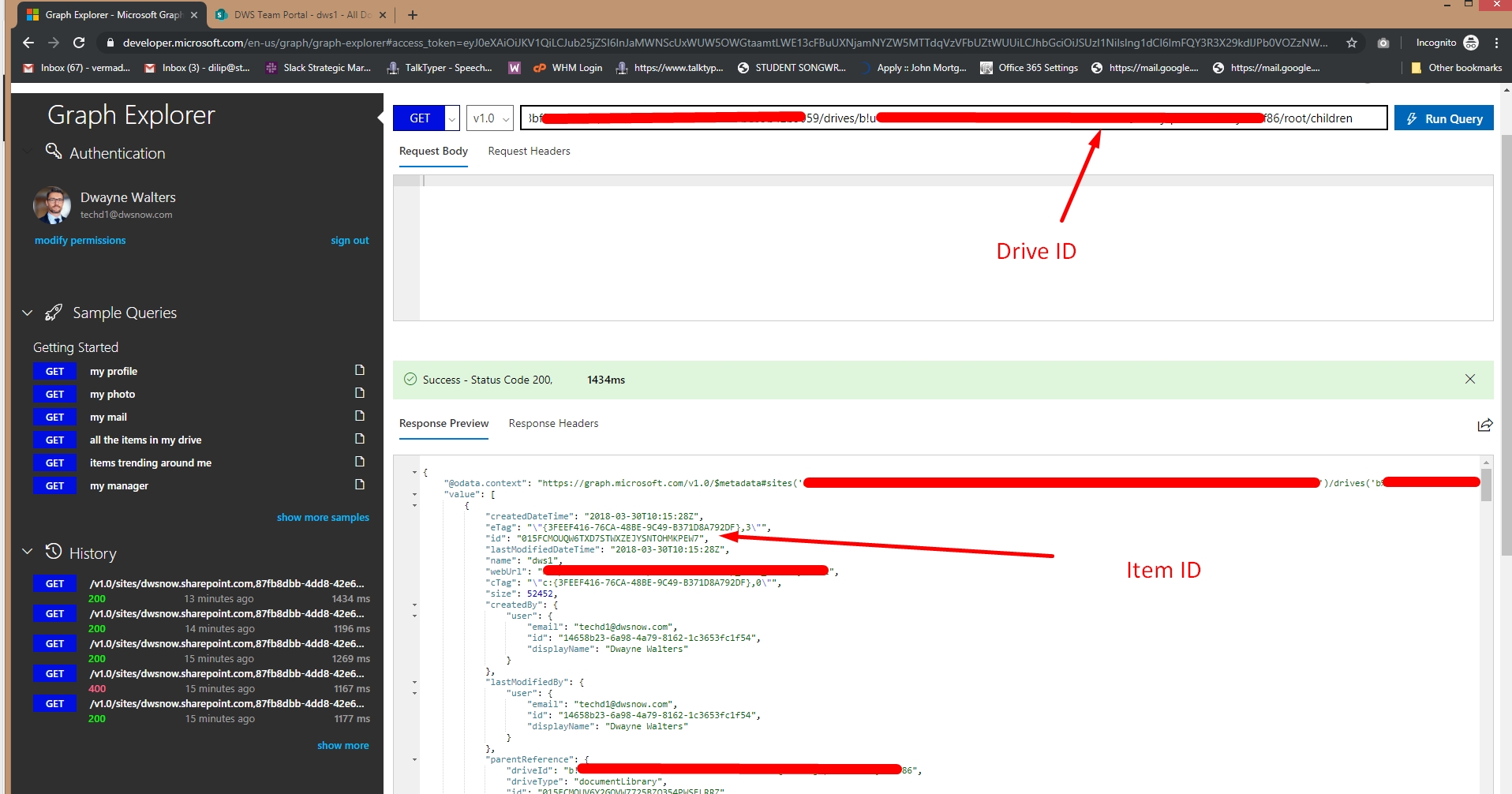Click show more under History

click(x=342, y=745)
